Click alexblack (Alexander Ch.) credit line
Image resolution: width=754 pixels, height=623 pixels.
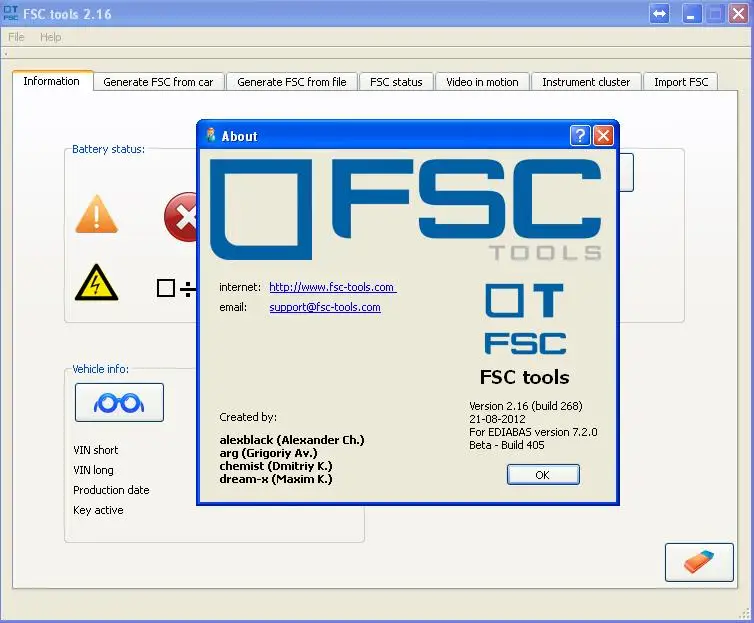click(x=292, y=440)
